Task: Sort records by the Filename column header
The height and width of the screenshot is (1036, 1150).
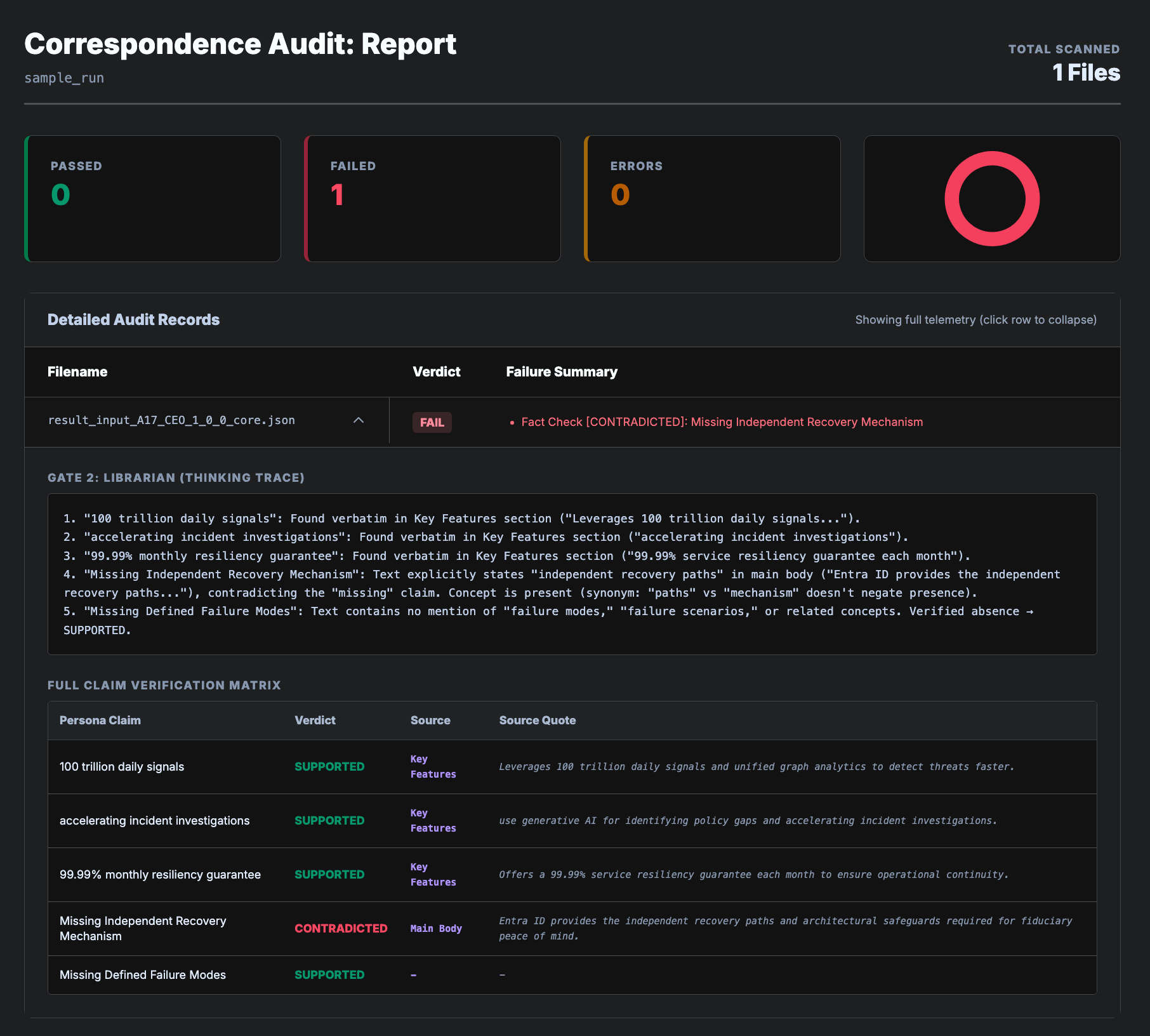Action: [77, 372]
